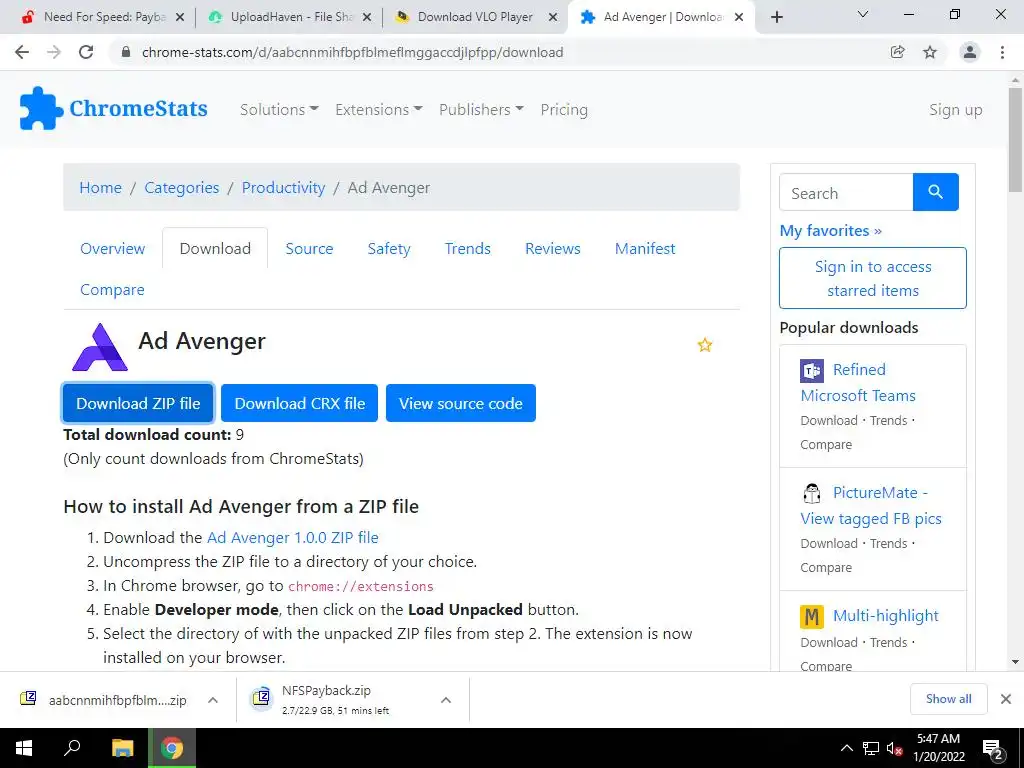The image size is (1024, 768).
Task: Open the Trends tab
Action: tap(468, 249)
